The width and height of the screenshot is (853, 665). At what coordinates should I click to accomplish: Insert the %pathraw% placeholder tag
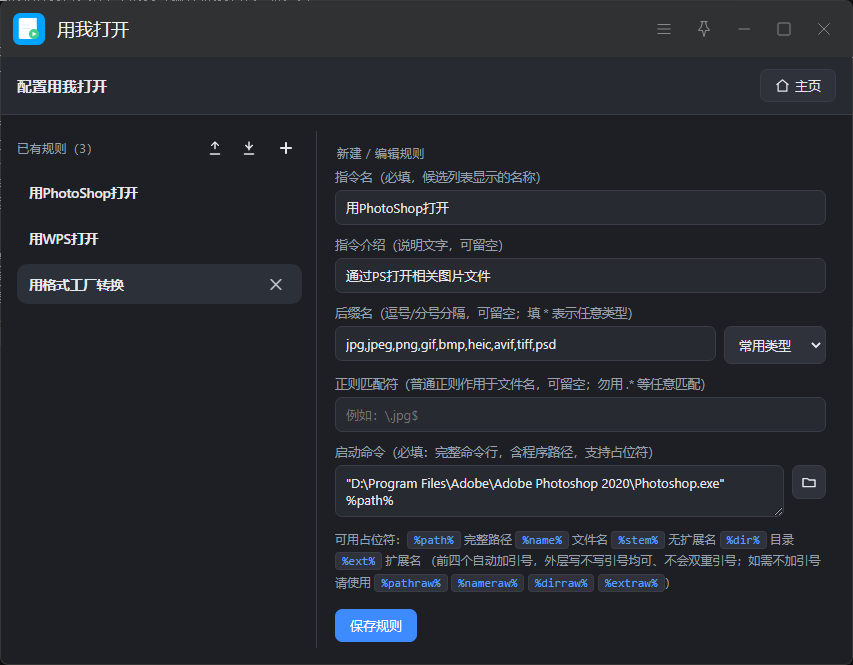click(411, 583)
